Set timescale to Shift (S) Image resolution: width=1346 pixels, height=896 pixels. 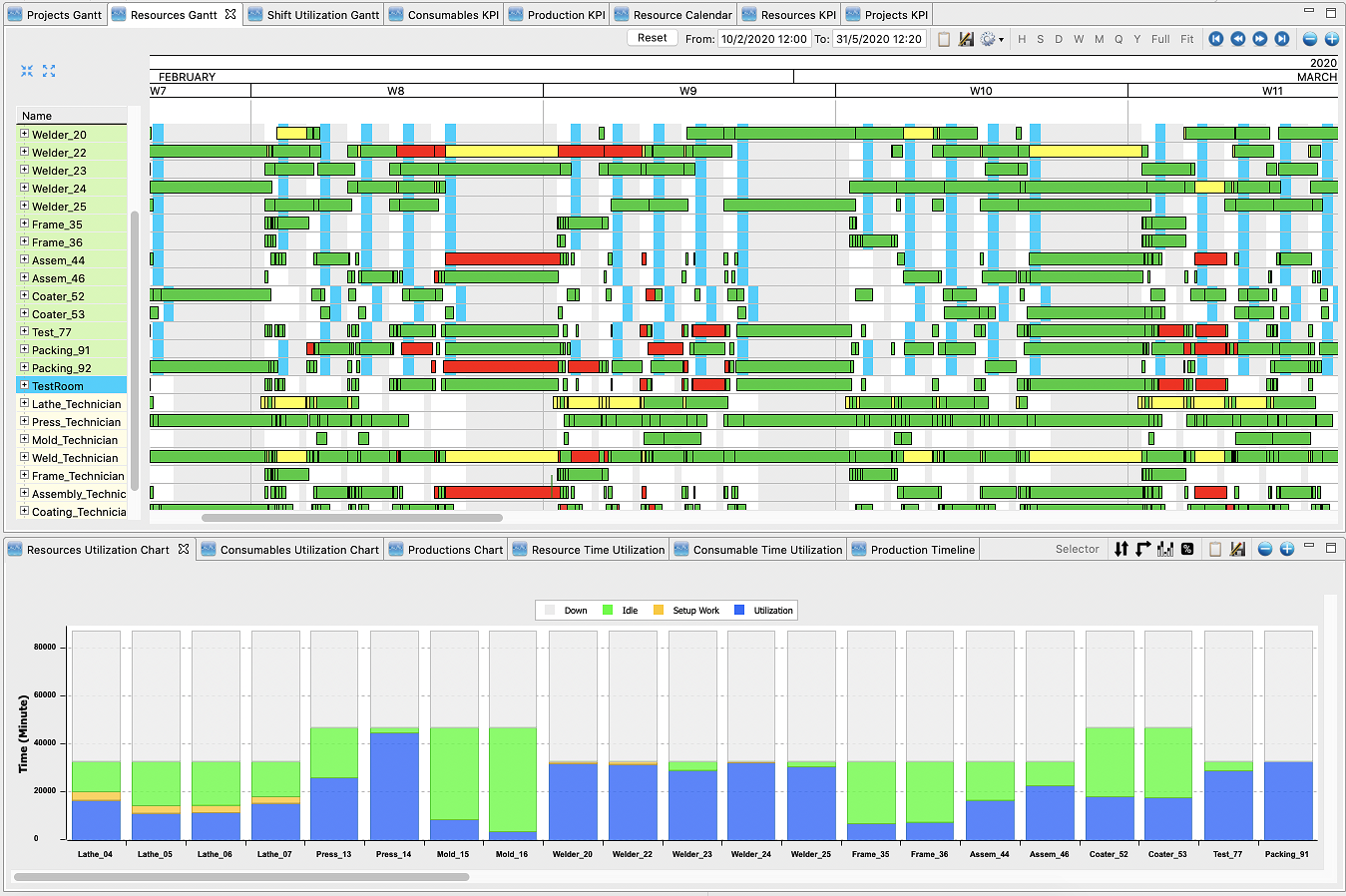click(x=1041, y=39)
